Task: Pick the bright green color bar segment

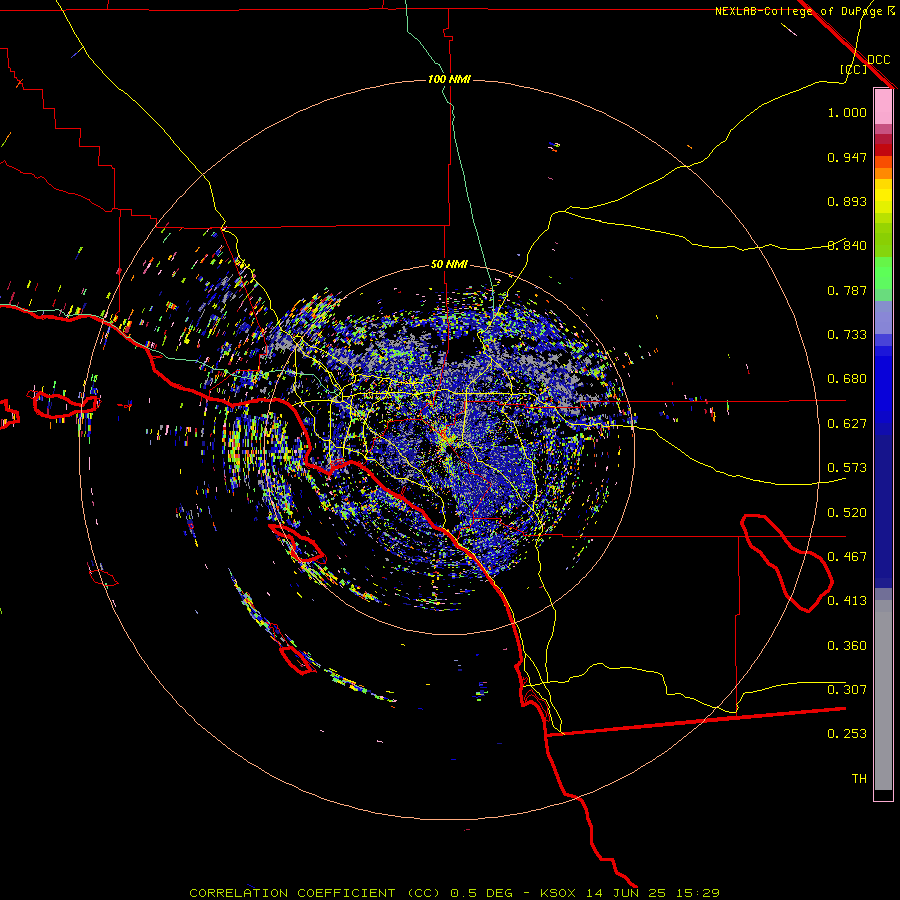Action: click(x=883, y=273)
